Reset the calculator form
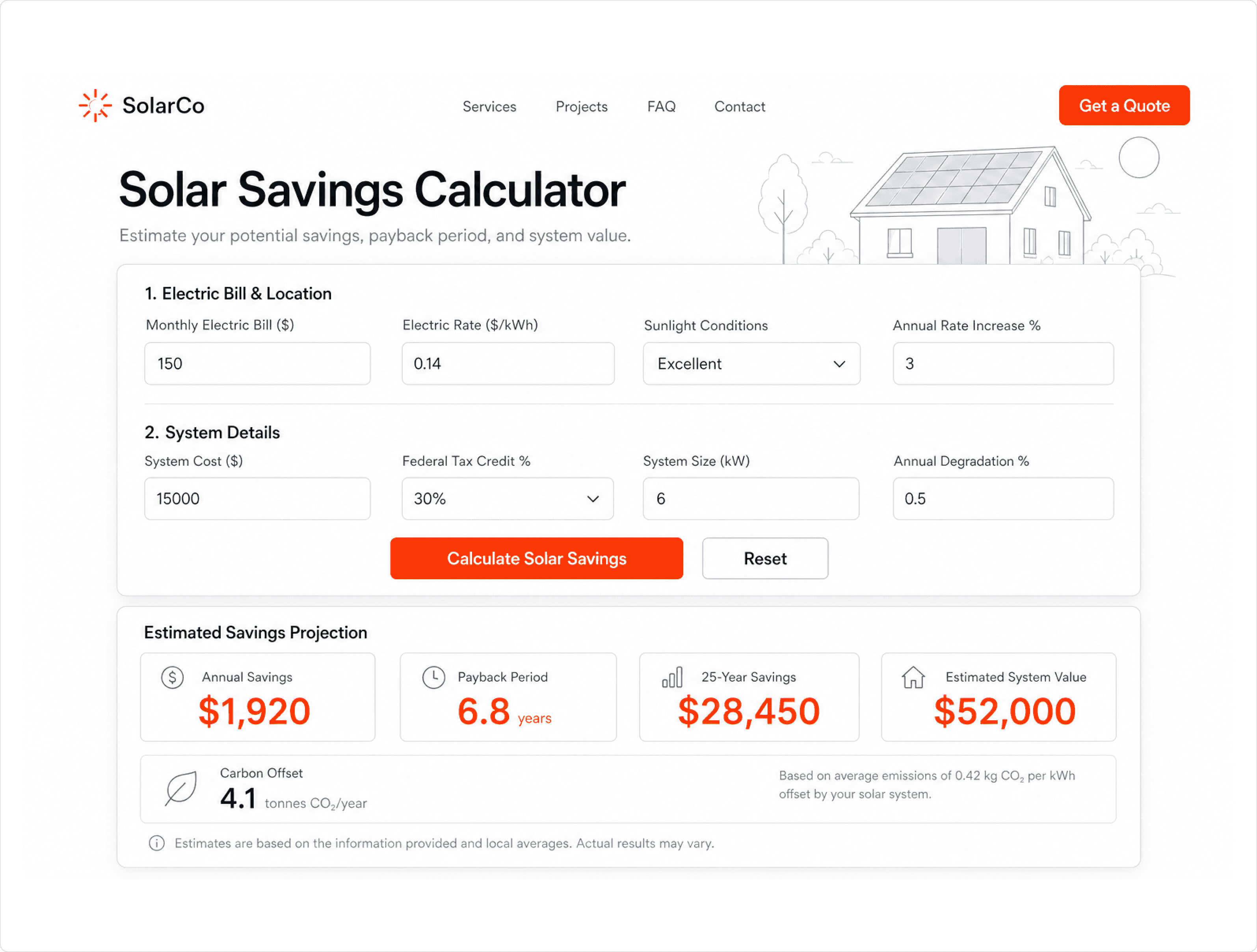The height and width of the screenshot is (952, 1257). click(x=765, y=558)
